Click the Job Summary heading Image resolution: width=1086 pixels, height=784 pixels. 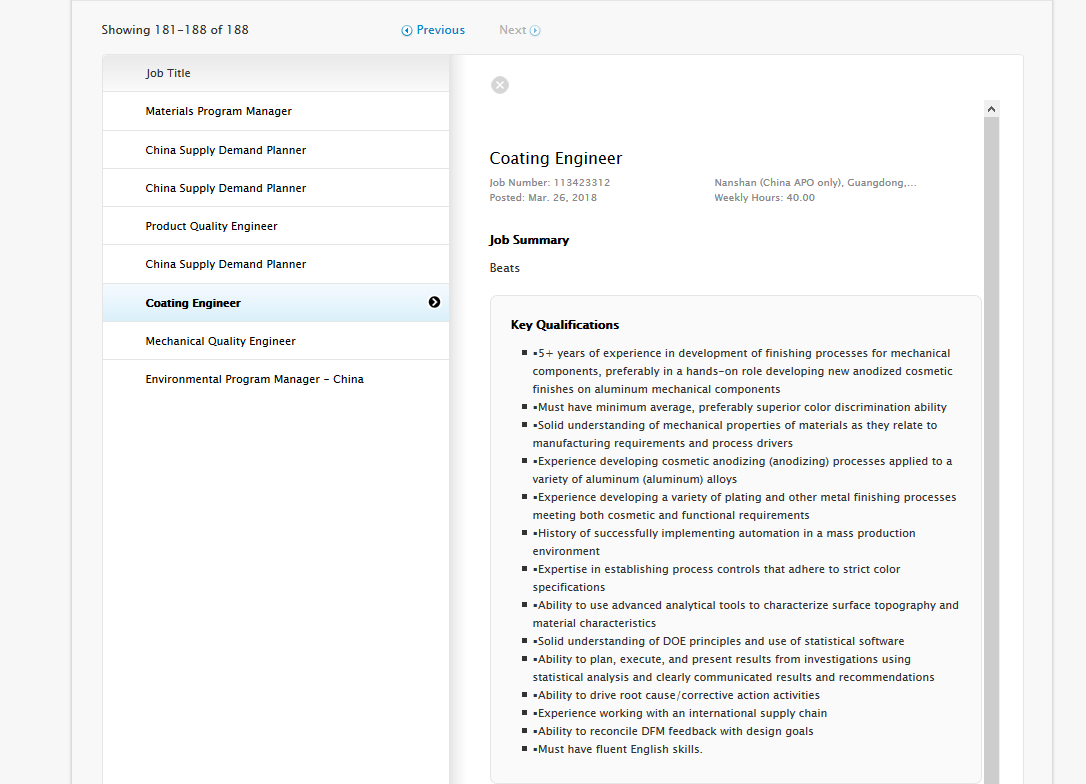529,240
